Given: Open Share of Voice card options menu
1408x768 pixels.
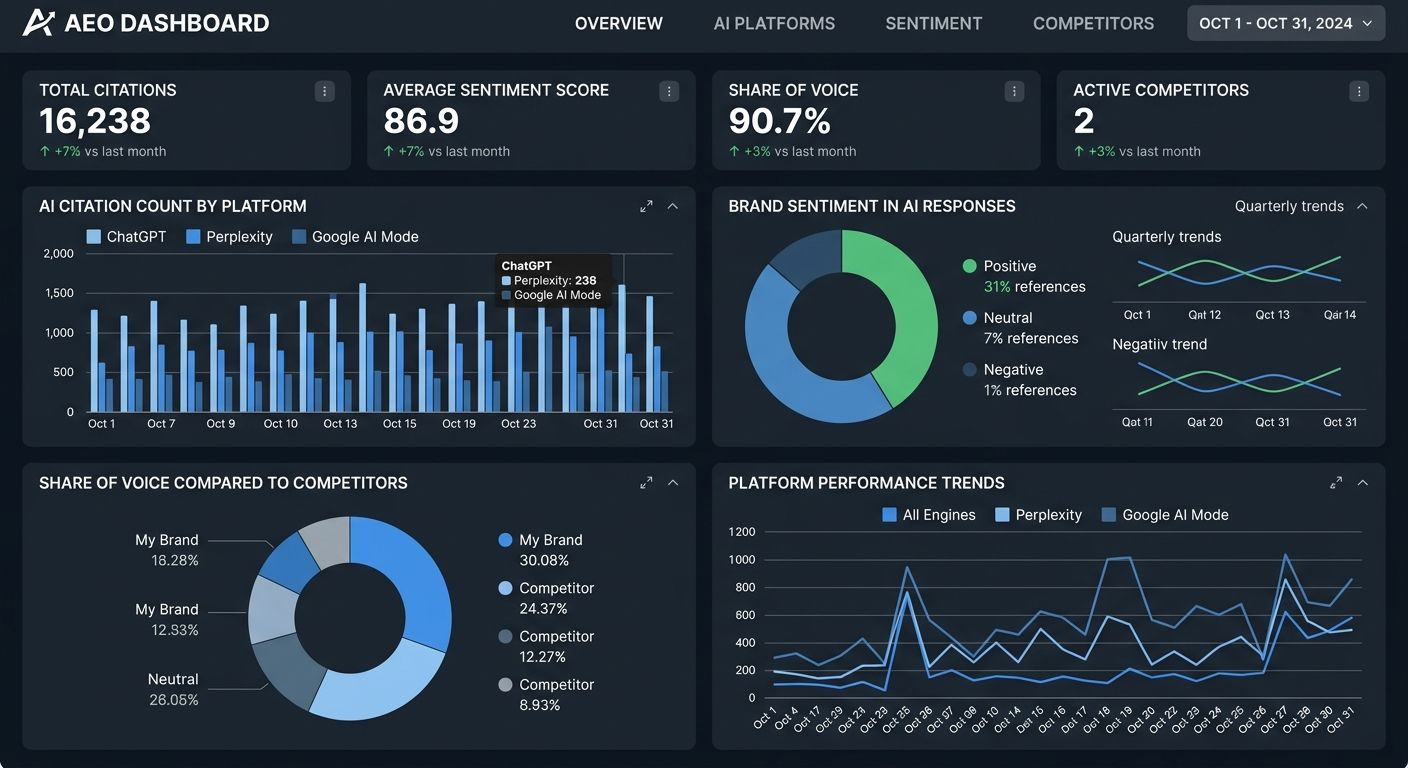Looking at the screenshot, I should [x=1014, y=91].
